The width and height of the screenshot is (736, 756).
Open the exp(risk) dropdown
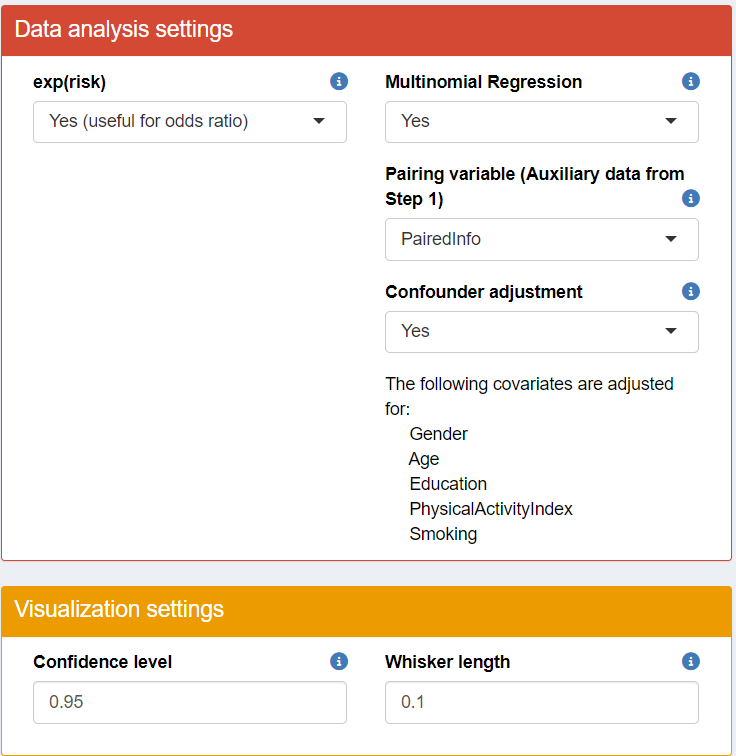(190, 122)
